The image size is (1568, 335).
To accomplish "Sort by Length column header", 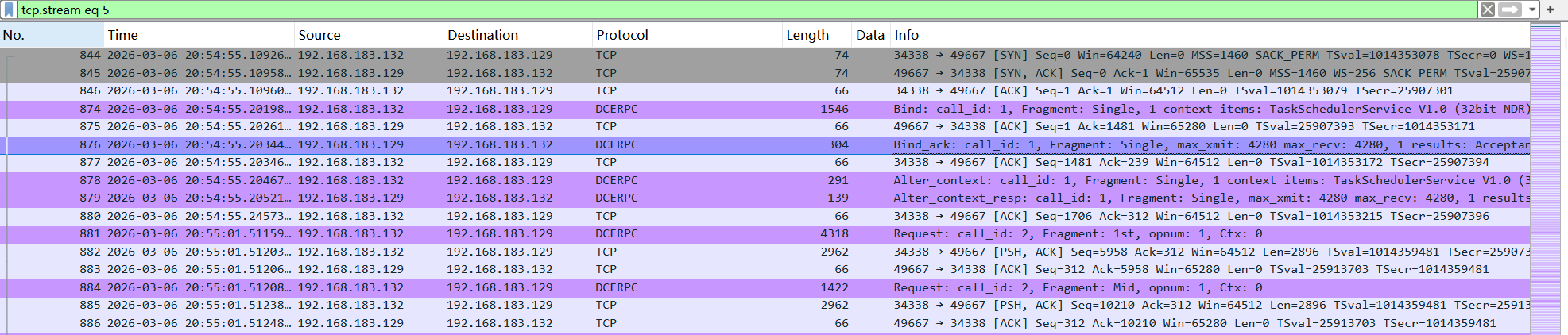I will coord(817,35).
